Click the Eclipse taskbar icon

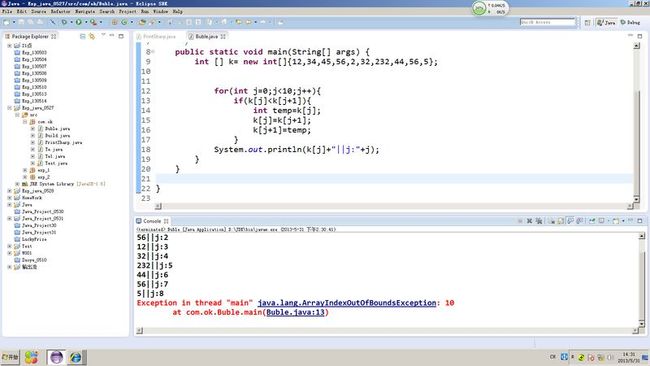(x=56, y=357)
